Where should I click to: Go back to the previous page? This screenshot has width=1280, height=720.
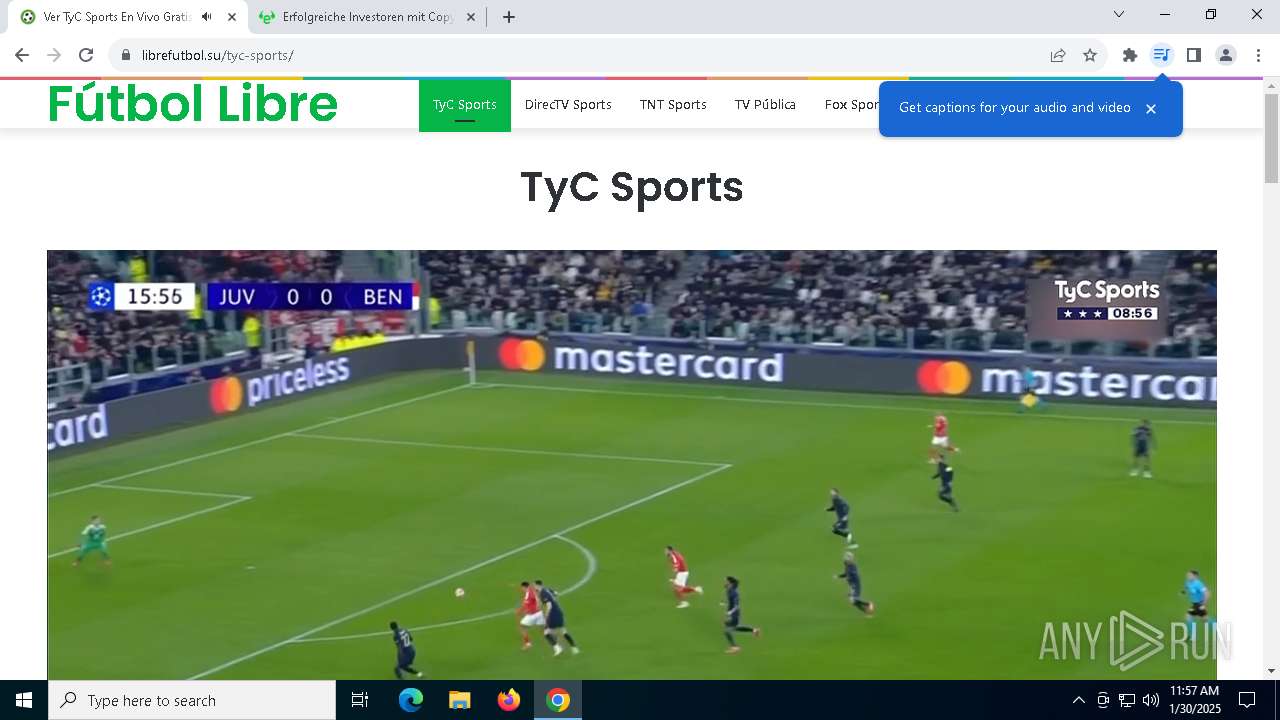pyautogui.click(x=22, y=55)
